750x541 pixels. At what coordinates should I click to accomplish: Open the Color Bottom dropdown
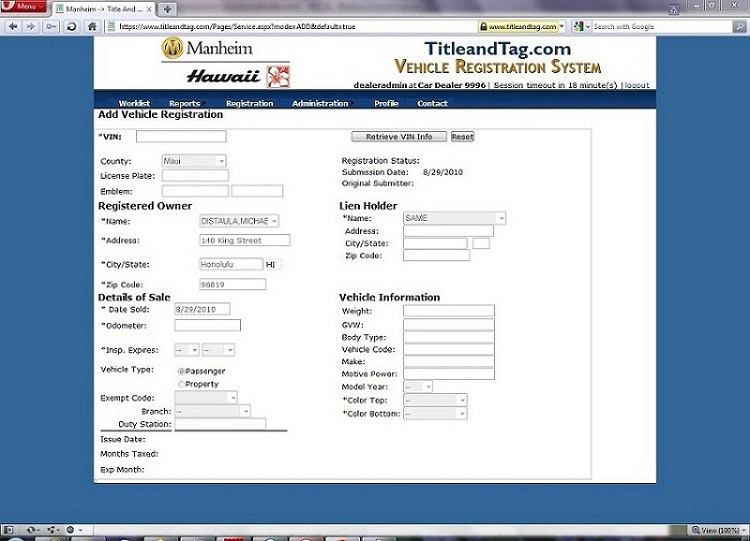click(435, 413)
